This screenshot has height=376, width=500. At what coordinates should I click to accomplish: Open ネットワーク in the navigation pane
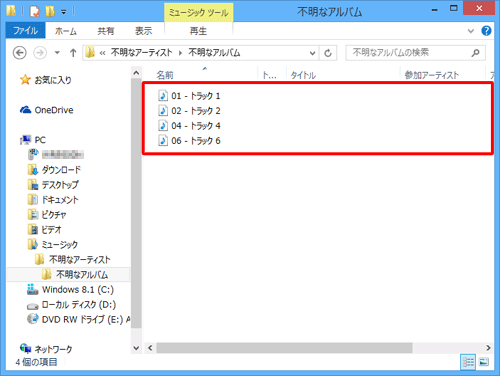(x=53, y=349)
